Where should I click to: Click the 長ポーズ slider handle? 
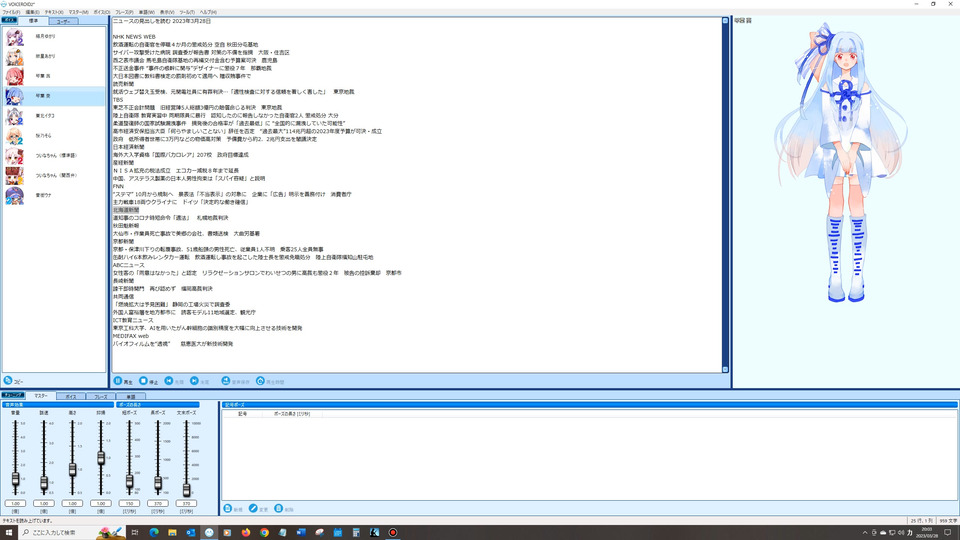pos(158,484)
